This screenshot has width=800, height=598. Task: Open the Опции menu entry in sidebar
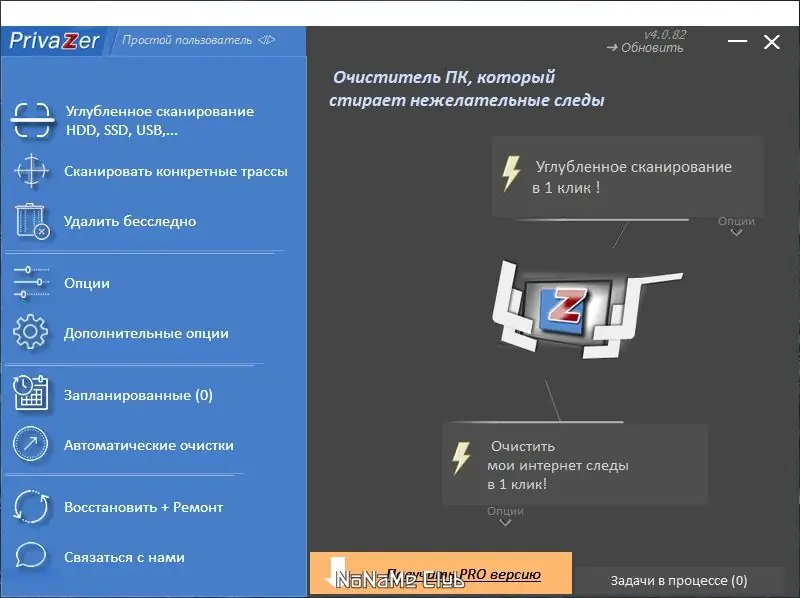coord(87,283)
